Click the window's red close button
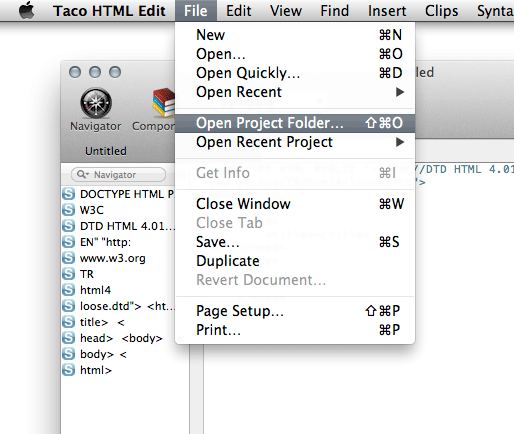The height and width of the screenshot is (434, 514). tap(75, 72)
